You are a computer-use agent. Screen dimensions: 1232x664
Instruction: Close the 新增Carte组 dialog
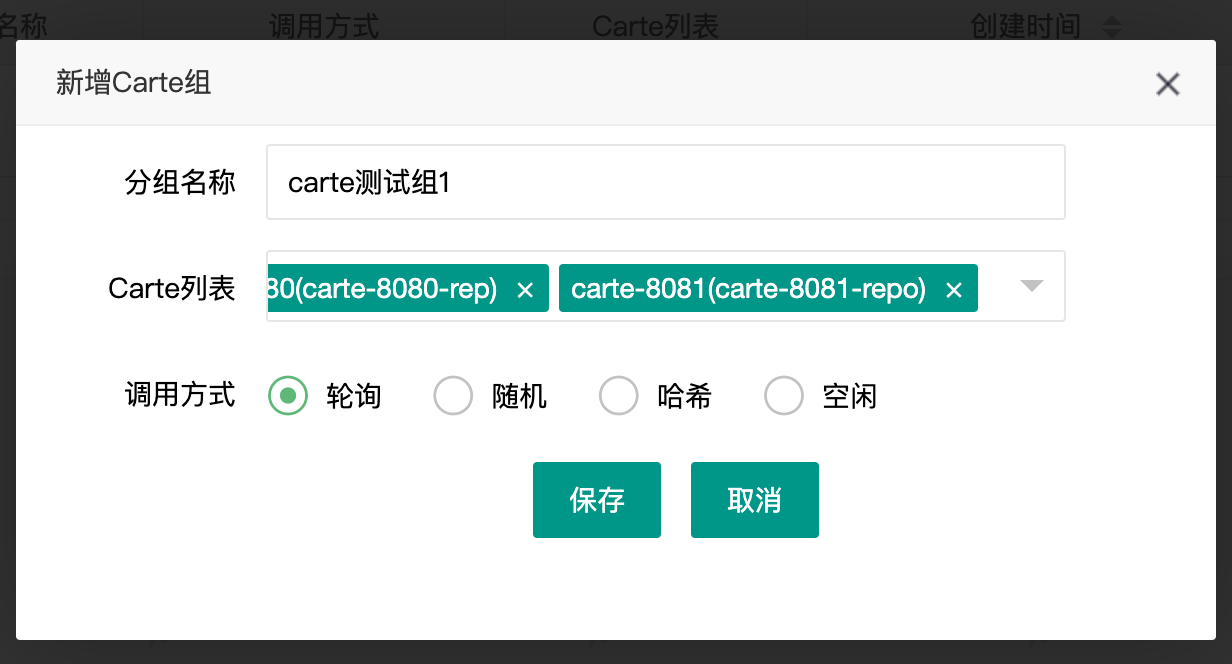click(1167, 84)
